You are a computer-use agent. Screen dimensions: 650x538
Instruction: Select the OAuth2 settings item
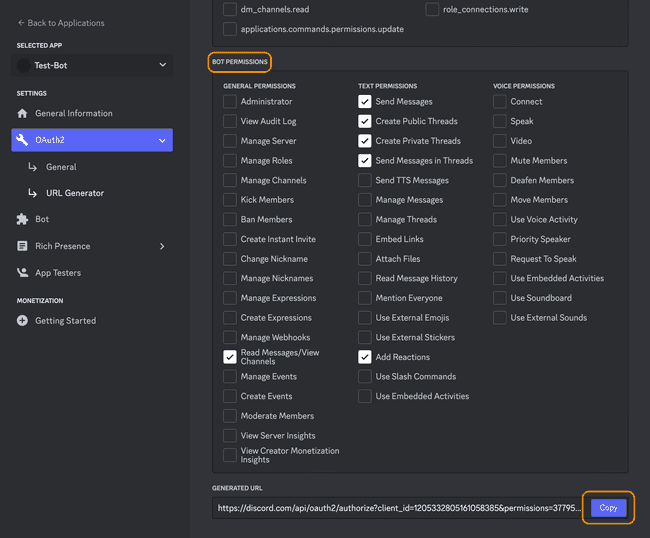(x=92, y=140)
